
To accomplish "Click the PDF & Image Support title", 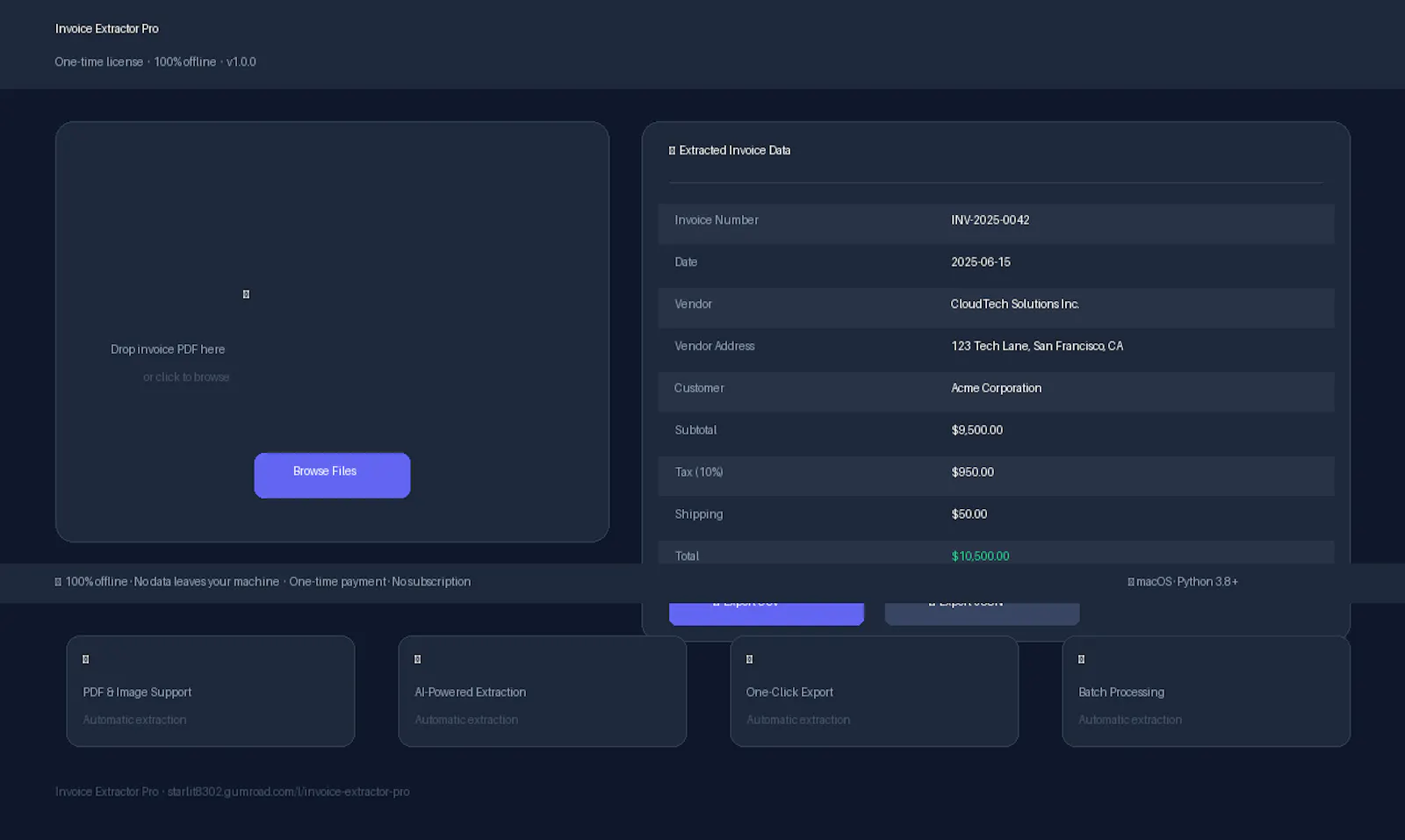I will 137,693.
